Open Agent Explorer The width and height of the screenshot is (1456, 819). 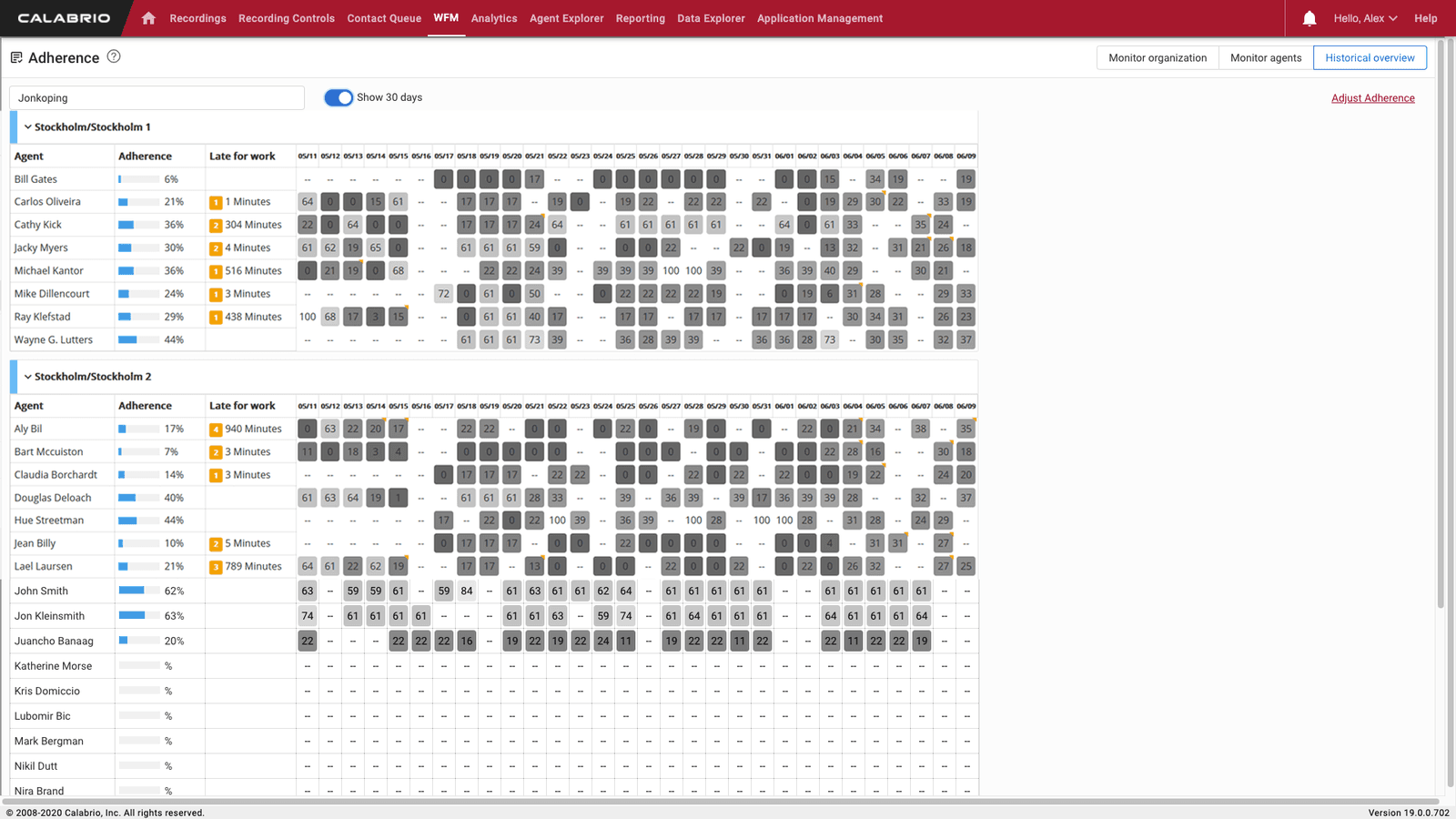(x=566, y=18)
